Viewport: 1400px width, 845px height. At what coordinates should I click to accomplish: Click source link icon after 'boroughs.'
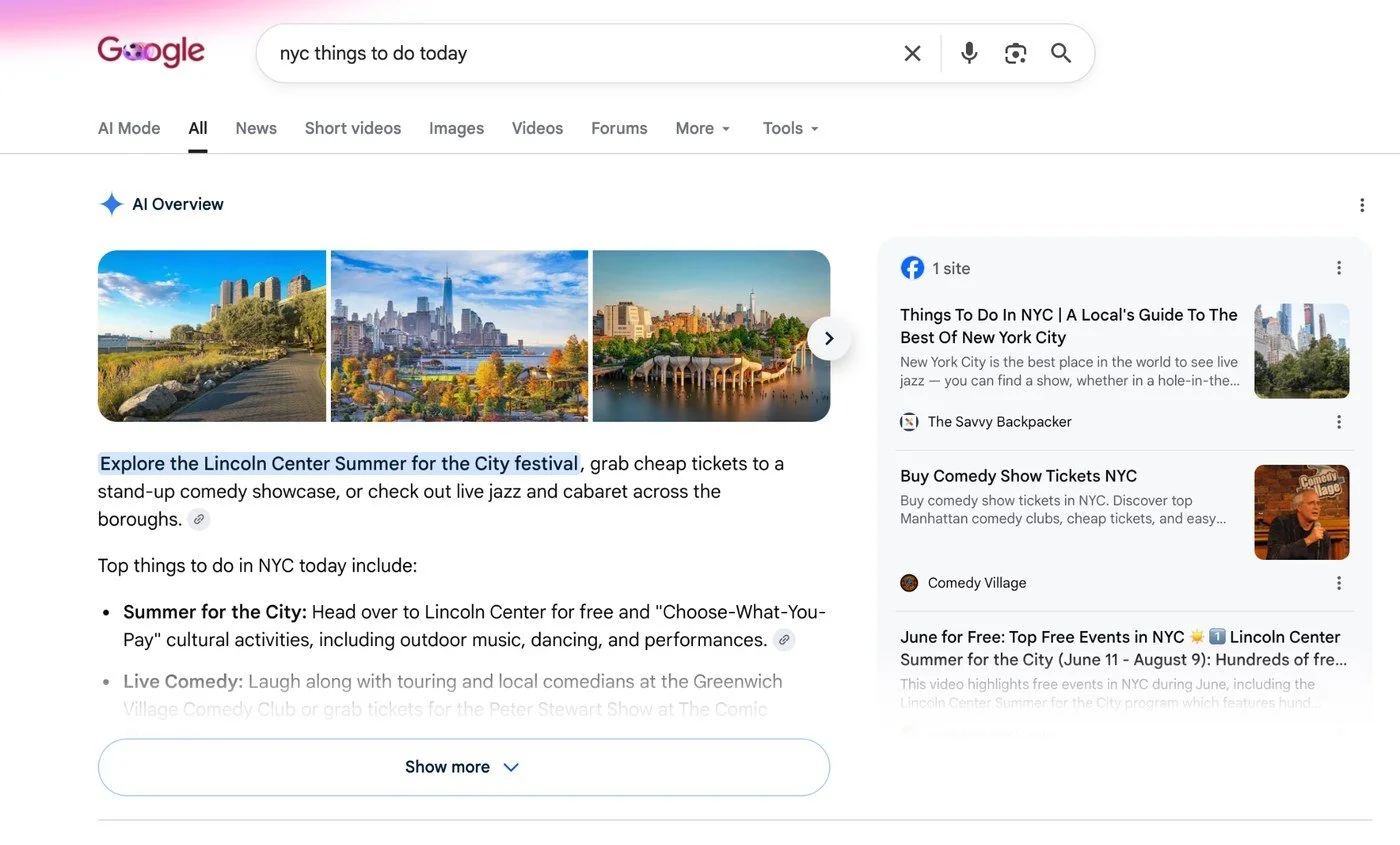[x=199, y=519]
